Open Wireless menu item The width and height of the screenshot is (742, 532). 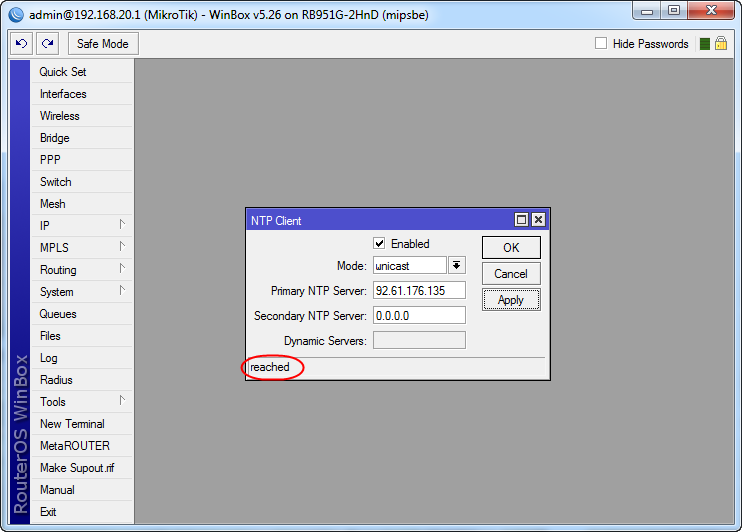[81, 116]
